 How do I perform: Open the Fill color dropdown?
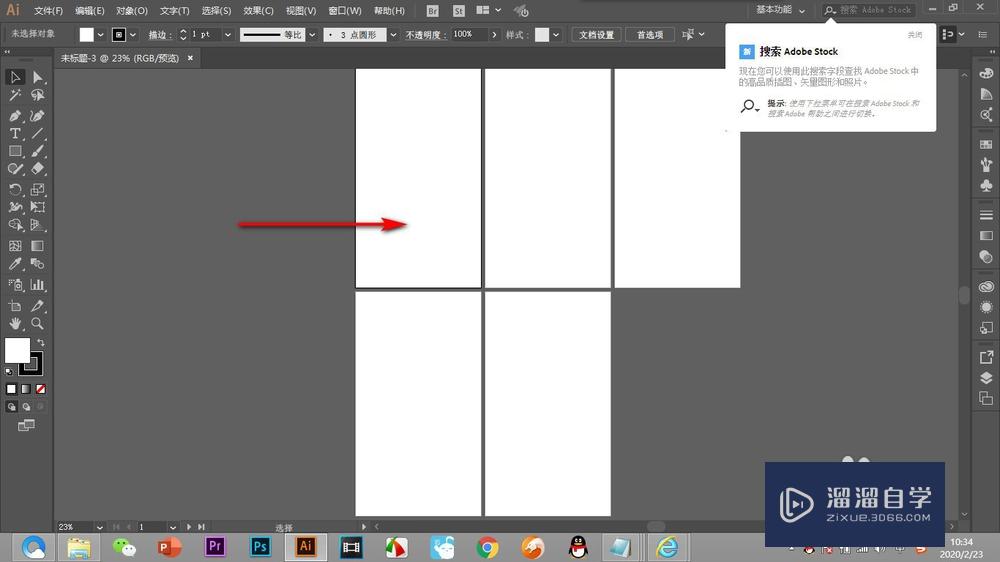[101, 35]
